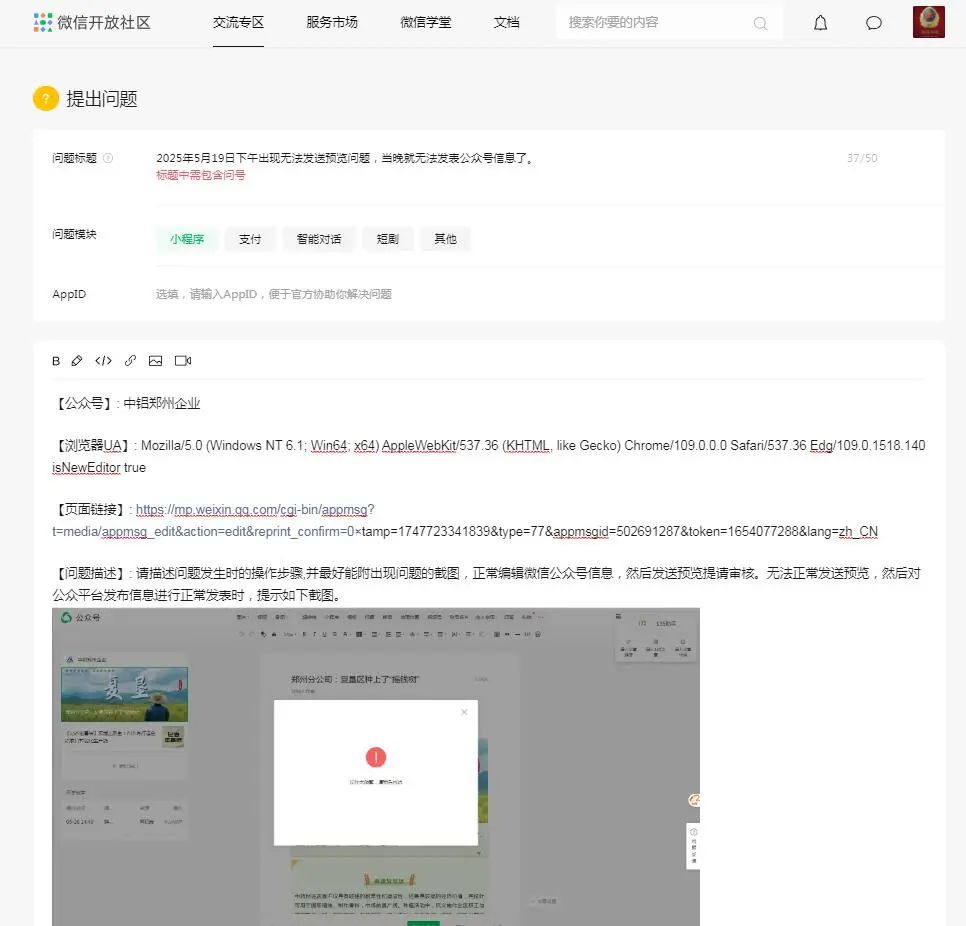Open the 服务市场 tab
The width and height of the screenshot is (966, 926).
tap(332, 23)
